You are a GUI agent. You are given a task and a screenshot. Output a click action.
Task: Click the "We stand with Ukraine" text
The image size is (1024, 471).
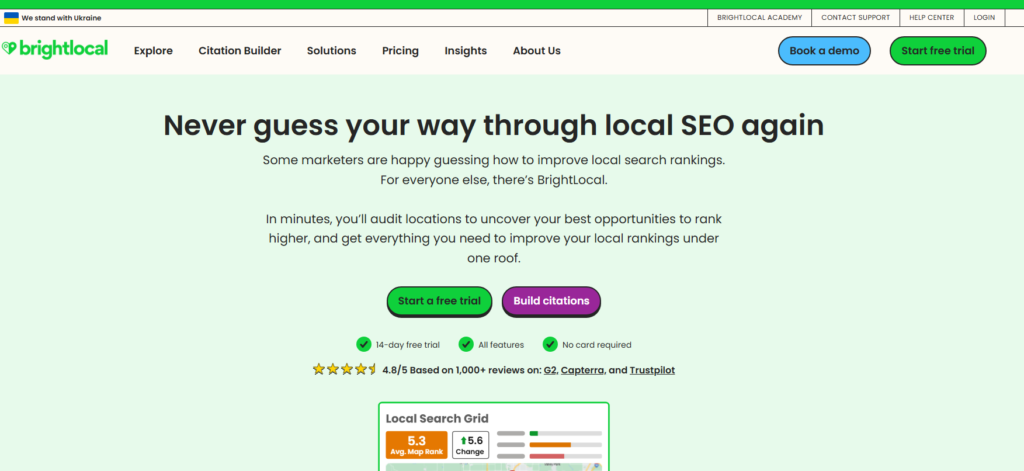(x=61, y=18)
